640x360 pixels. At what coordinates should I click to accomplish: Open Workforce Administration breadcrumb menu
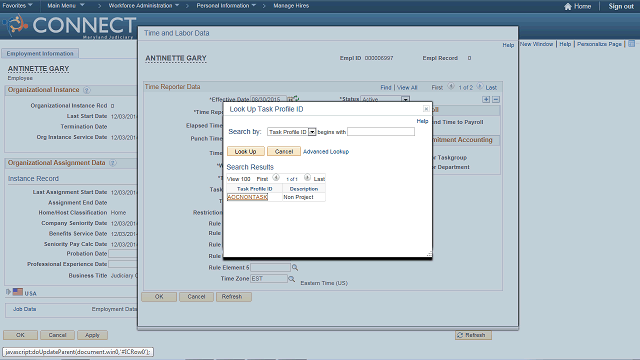click(x=144, y=6)
